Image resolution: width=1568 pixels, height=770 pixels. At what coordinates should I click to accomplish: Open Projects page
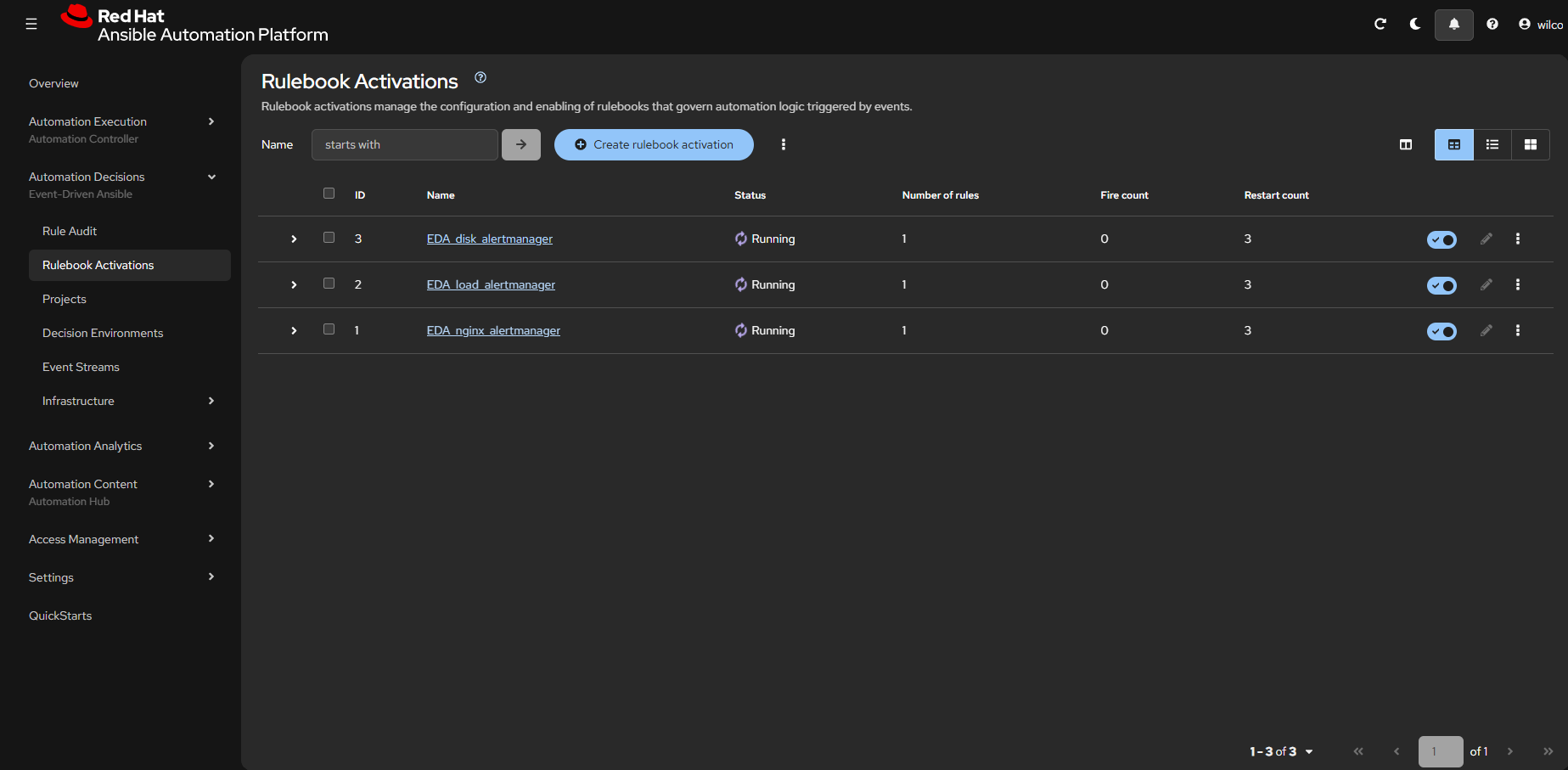coord(65,299)
